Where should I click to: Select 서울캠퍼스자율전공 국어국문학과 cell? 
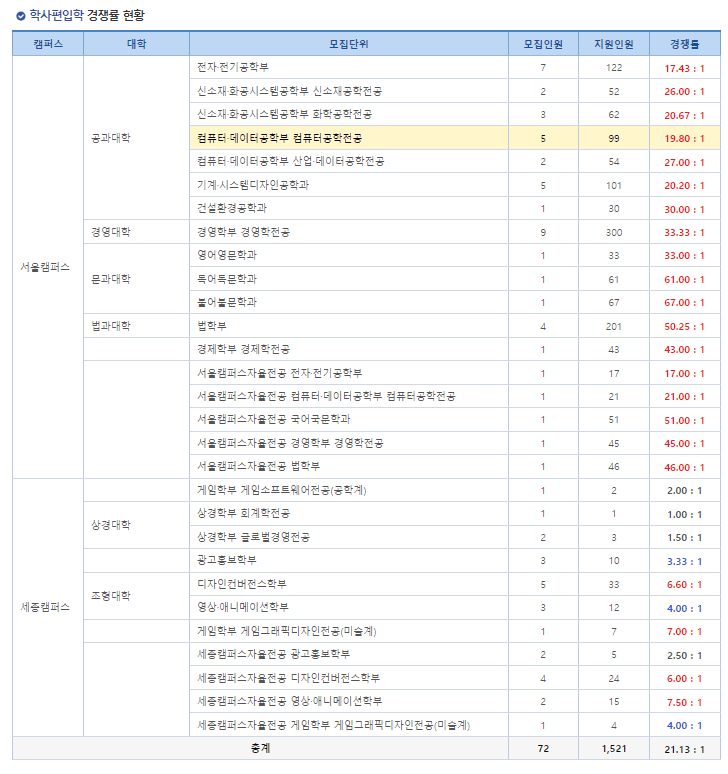349,420
